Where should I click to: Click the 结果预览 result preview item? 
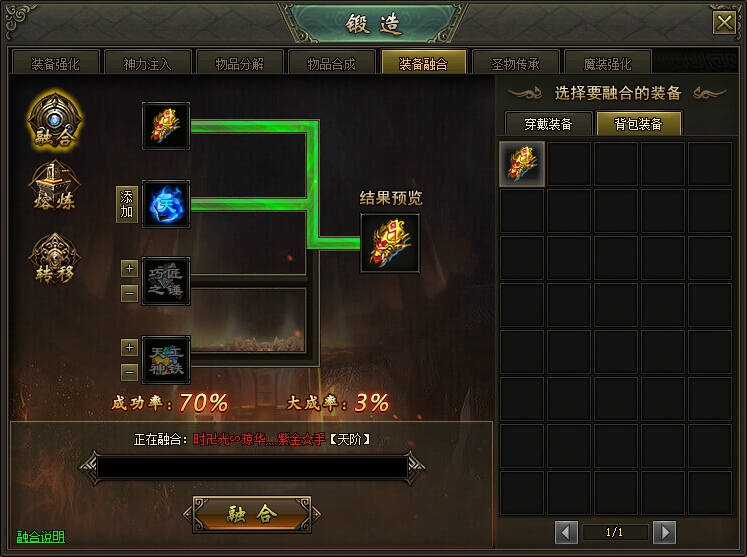pos(390,243)
